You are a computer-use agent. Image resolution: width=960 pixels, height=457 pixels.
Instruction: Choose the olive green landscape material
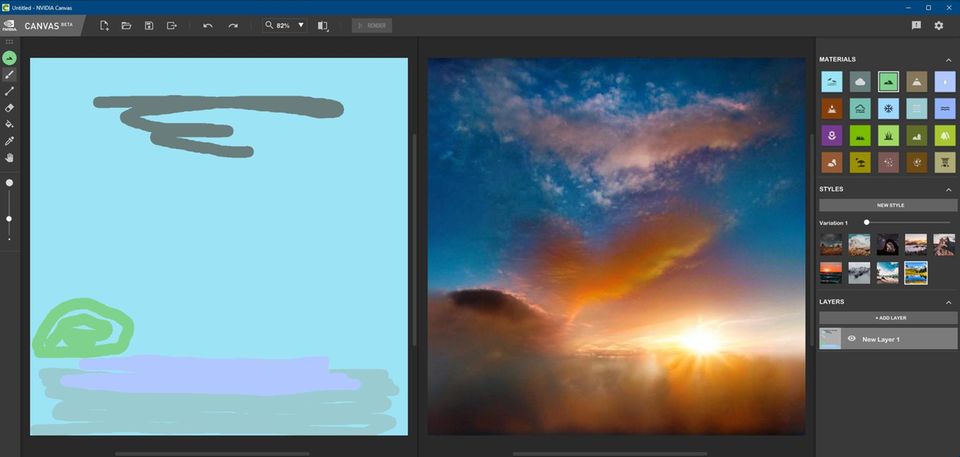coord(917,135)
